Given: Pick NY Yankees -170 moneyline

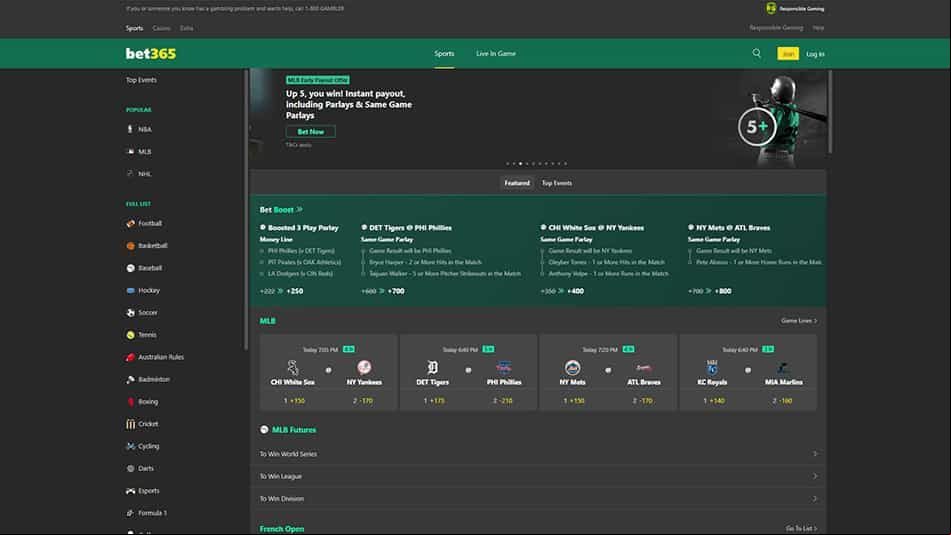Looking at the screenshot, I should point(363,401).
